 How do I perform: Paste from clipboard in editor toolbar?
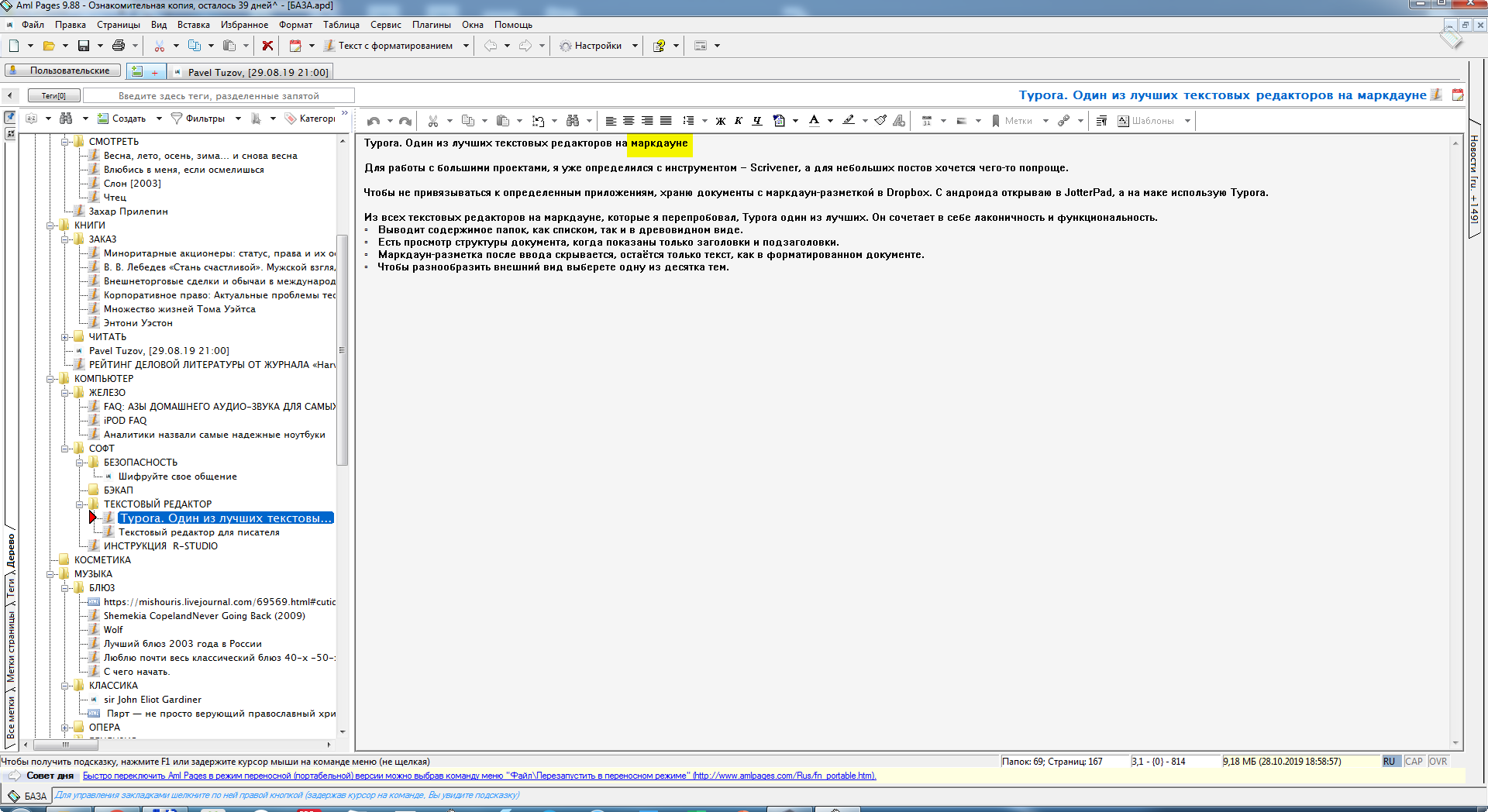point(503,121)
